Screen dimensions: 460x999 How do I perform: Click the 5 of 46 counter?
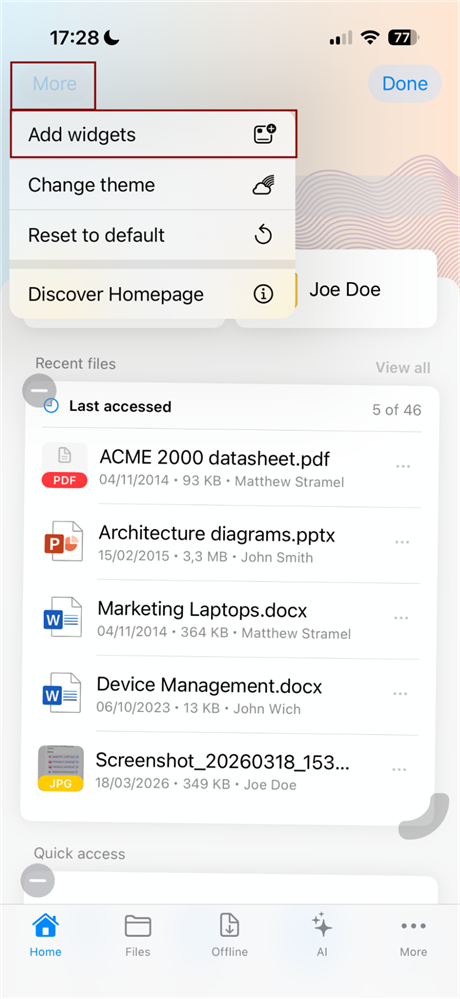[397, 410]
